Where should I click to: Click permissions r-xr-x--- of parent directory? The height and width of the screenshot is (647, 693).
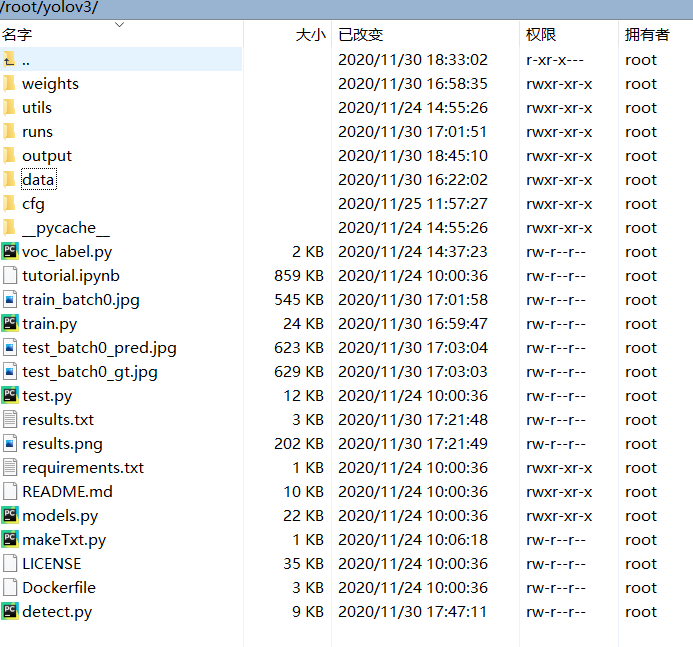pos(555,60)
